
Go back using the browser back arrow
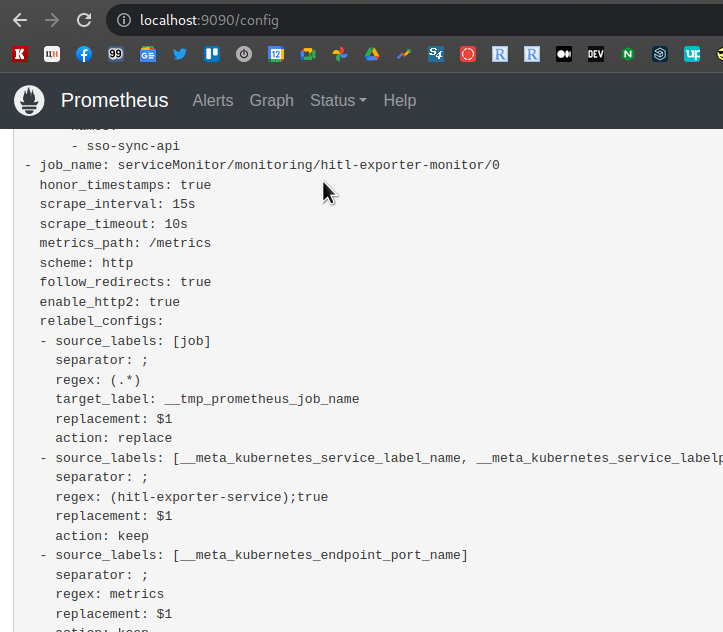pyautogui.click(x=20, y=20)
